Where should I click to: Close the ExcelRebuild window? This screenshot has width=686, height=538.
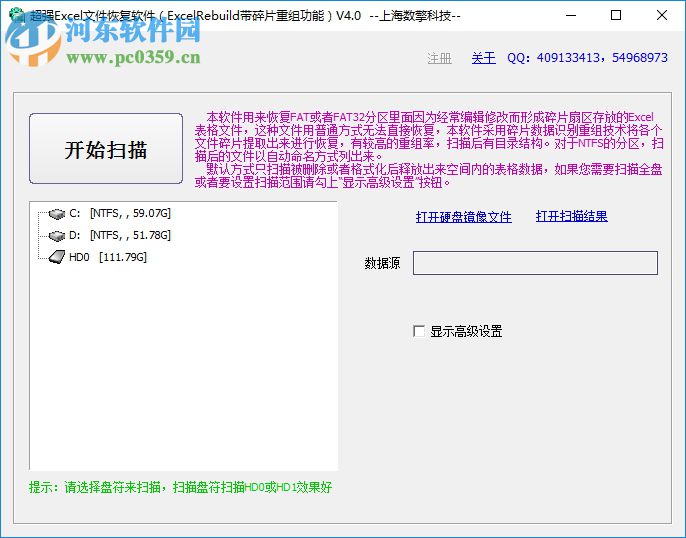click(662, 15)
